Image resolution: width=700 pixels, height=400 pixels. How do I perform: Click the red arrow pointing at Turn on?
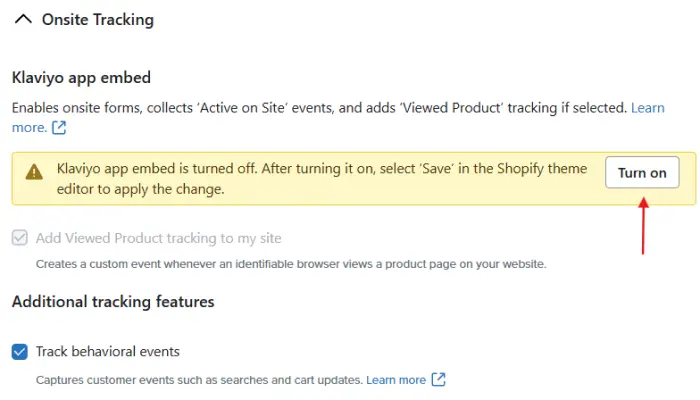pos(643,225)
